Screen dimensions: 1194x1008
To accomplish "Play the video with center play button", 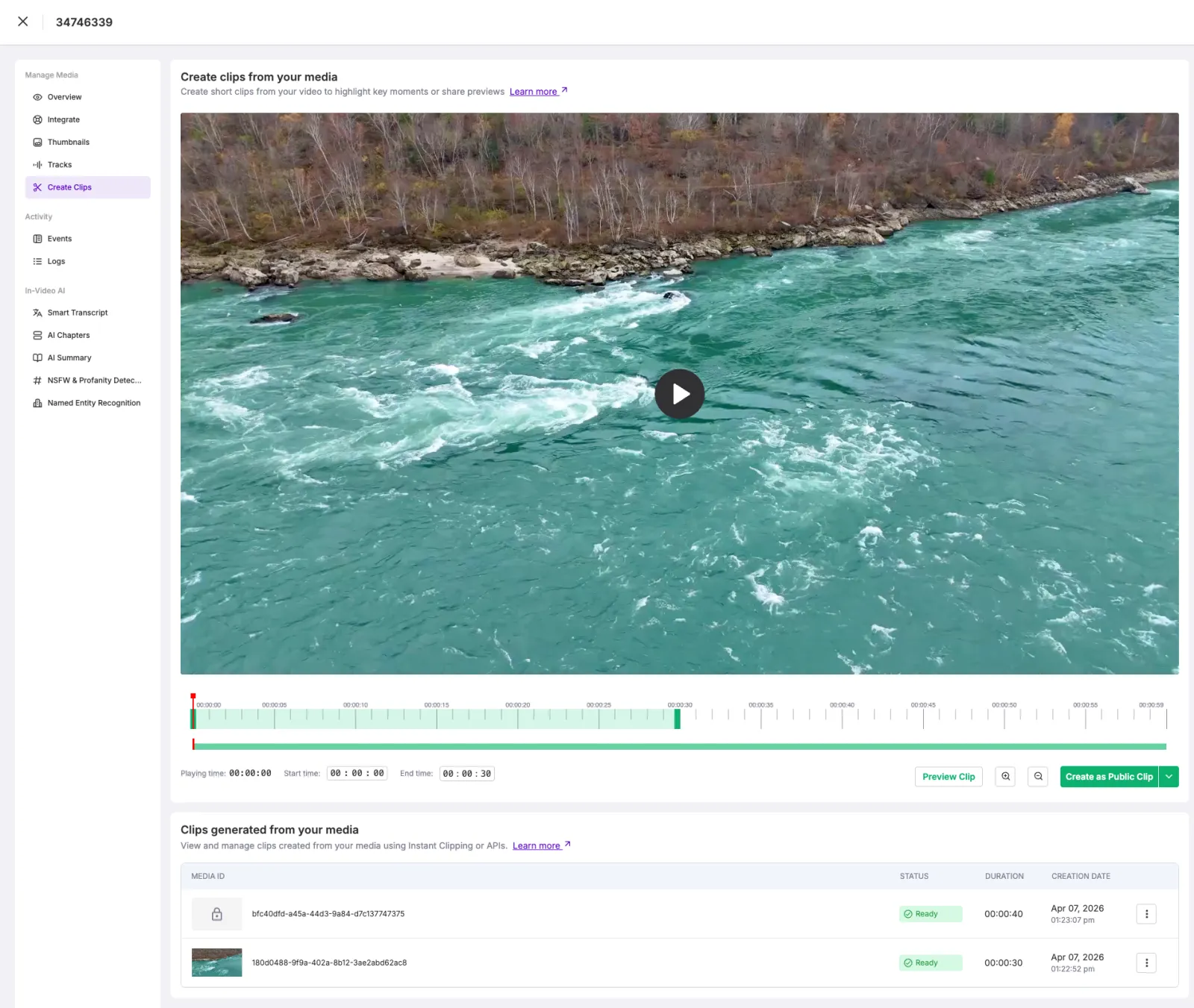I will coord(679,394).
